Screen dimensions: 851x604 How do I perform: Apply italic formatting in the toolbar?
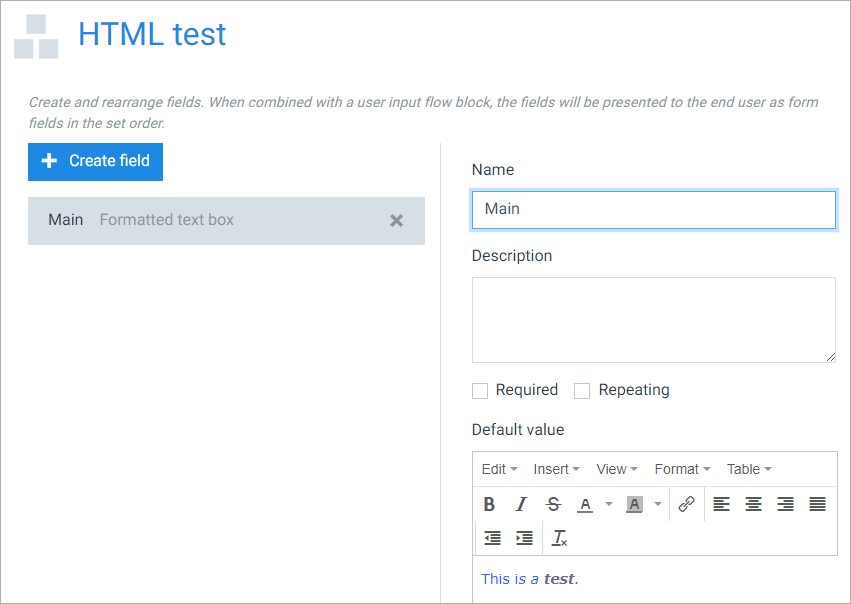click(521, 504)
